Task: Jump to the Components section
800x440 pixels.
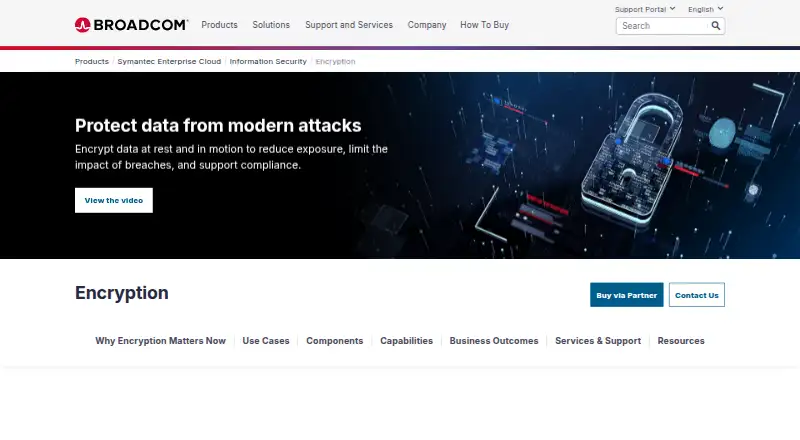Action: click(x=335, y=341)
